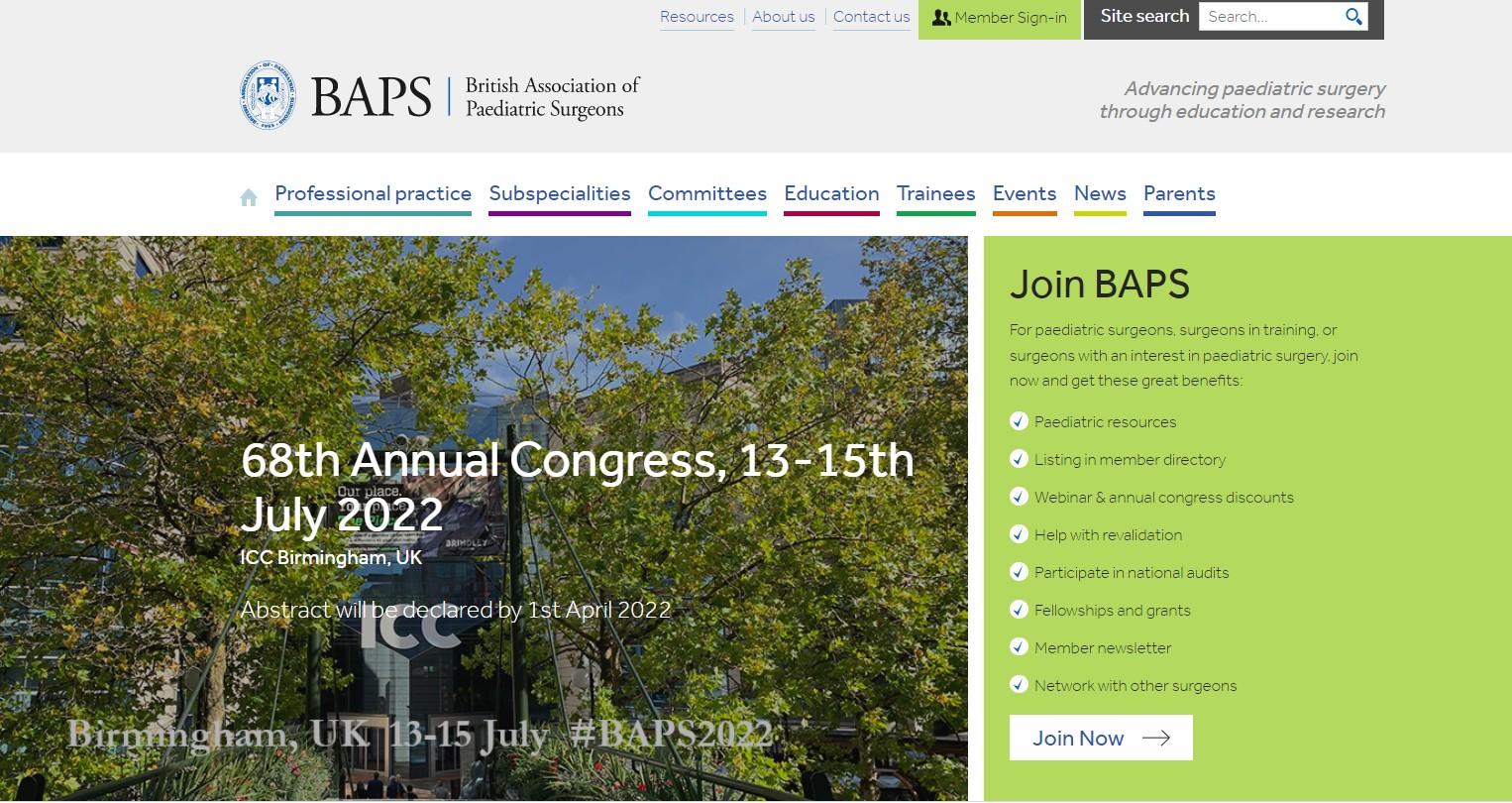Open the About us link
Viewport: 1512px width, 803px height.
click(783, 17)
